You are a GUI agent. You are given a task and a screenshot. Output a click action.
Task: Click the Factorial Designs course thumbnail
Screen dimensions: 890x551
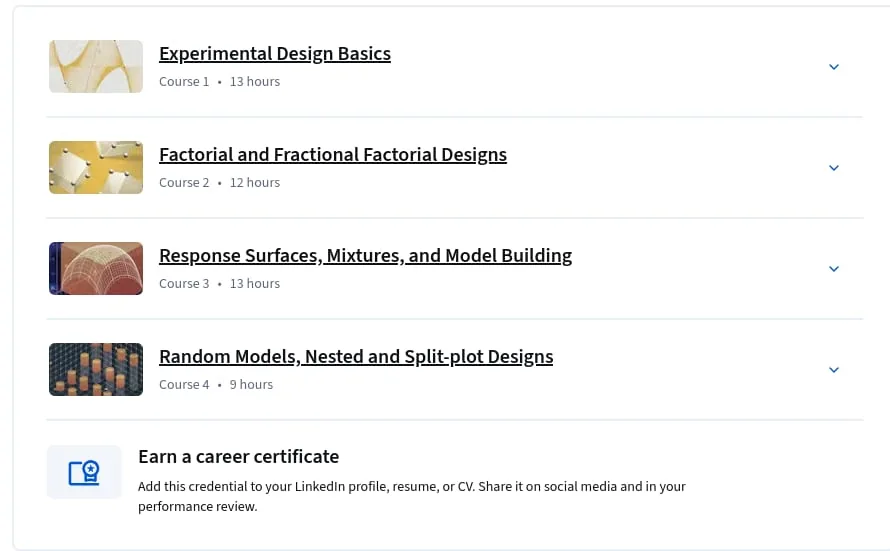[x=96, y=167]
